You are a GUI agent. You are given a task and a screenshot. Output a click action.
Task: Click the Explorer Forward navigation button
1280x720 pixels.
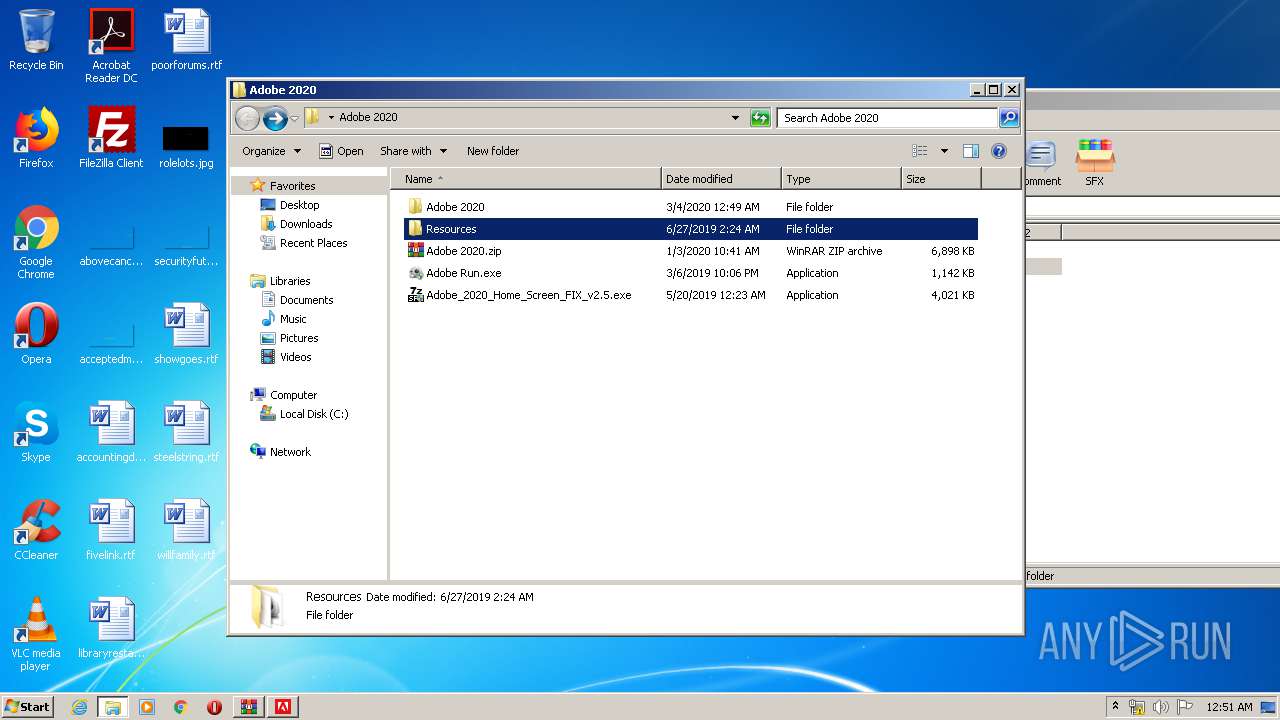pyautogui.click(x=275, y=118)
